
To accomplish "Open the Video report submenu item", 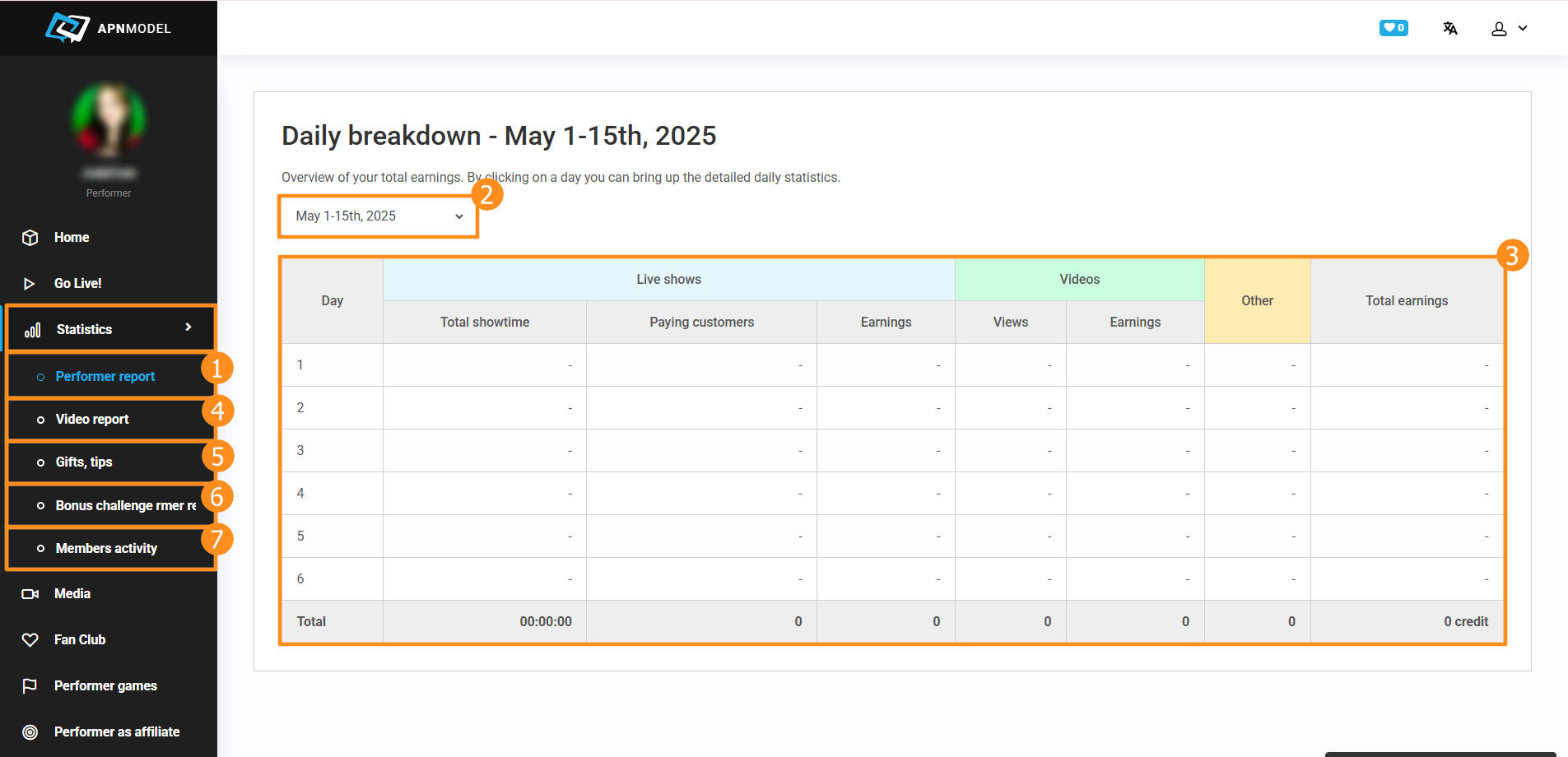I will (92, 420).
